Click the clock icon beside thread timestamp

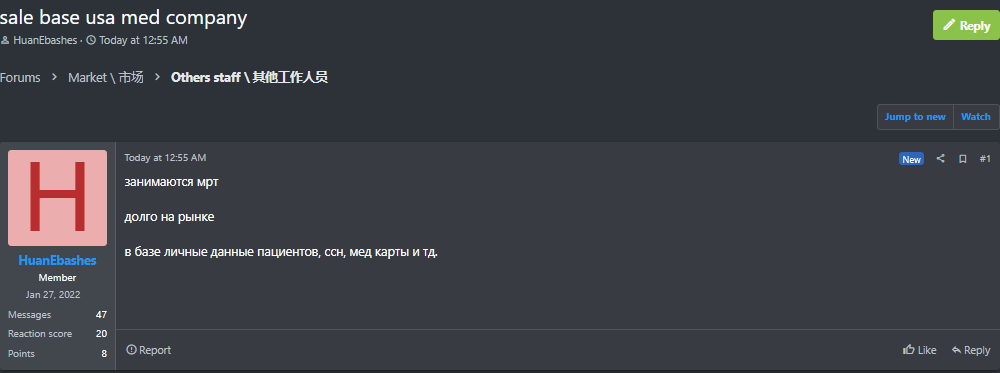[x=91, y=40]
